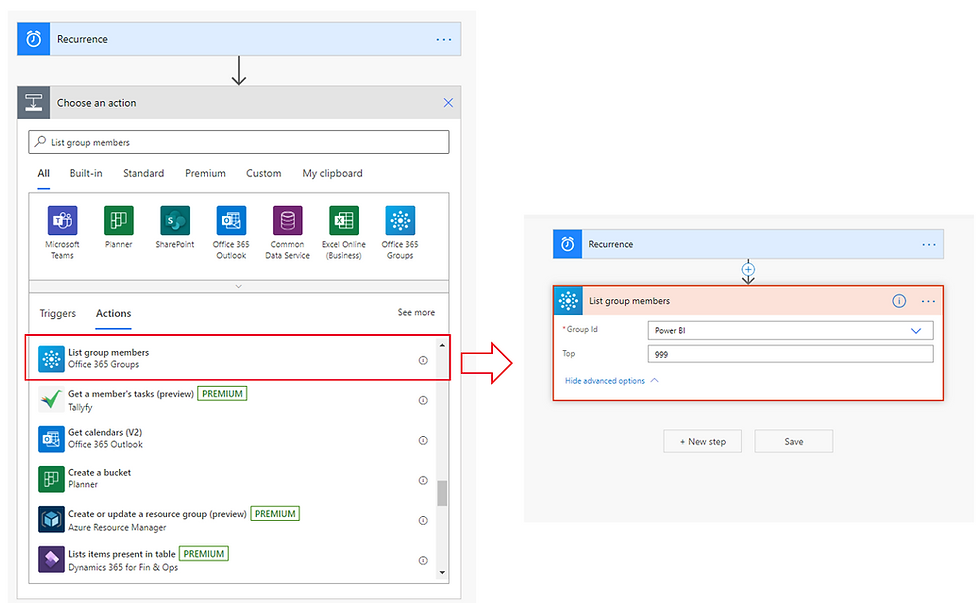The image size is (980, 603).
Task: Show info on List group members card
Action: 899,301
